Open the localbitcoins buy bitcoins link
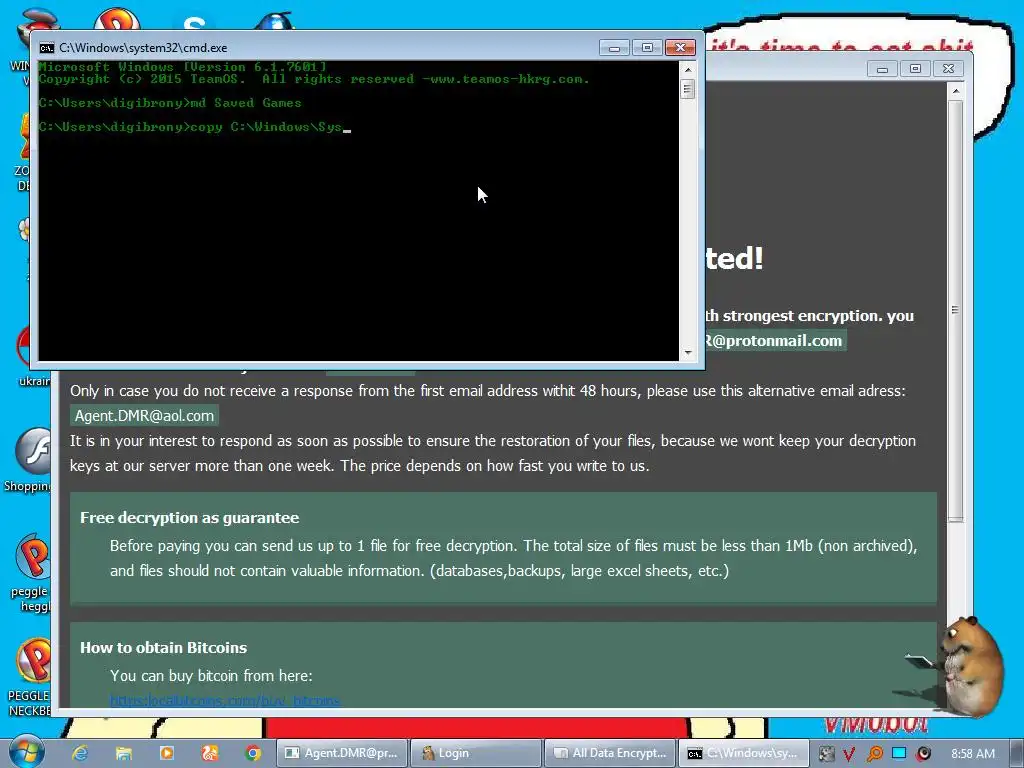The width and height of the screenshot is (1024, 768). click(x=225, y=701)
